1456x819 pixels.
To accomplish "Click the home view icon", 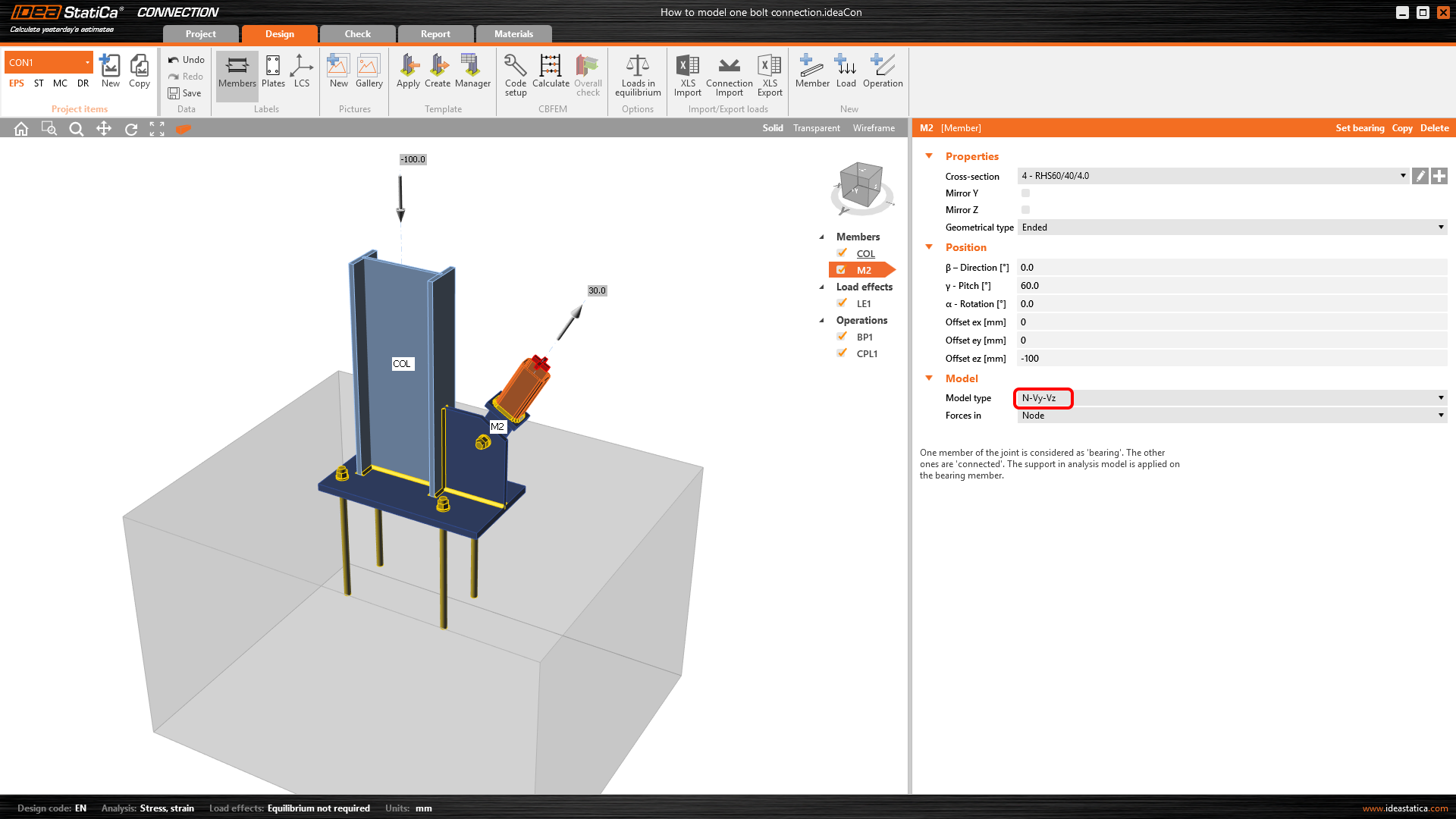I will coord(21,129).
